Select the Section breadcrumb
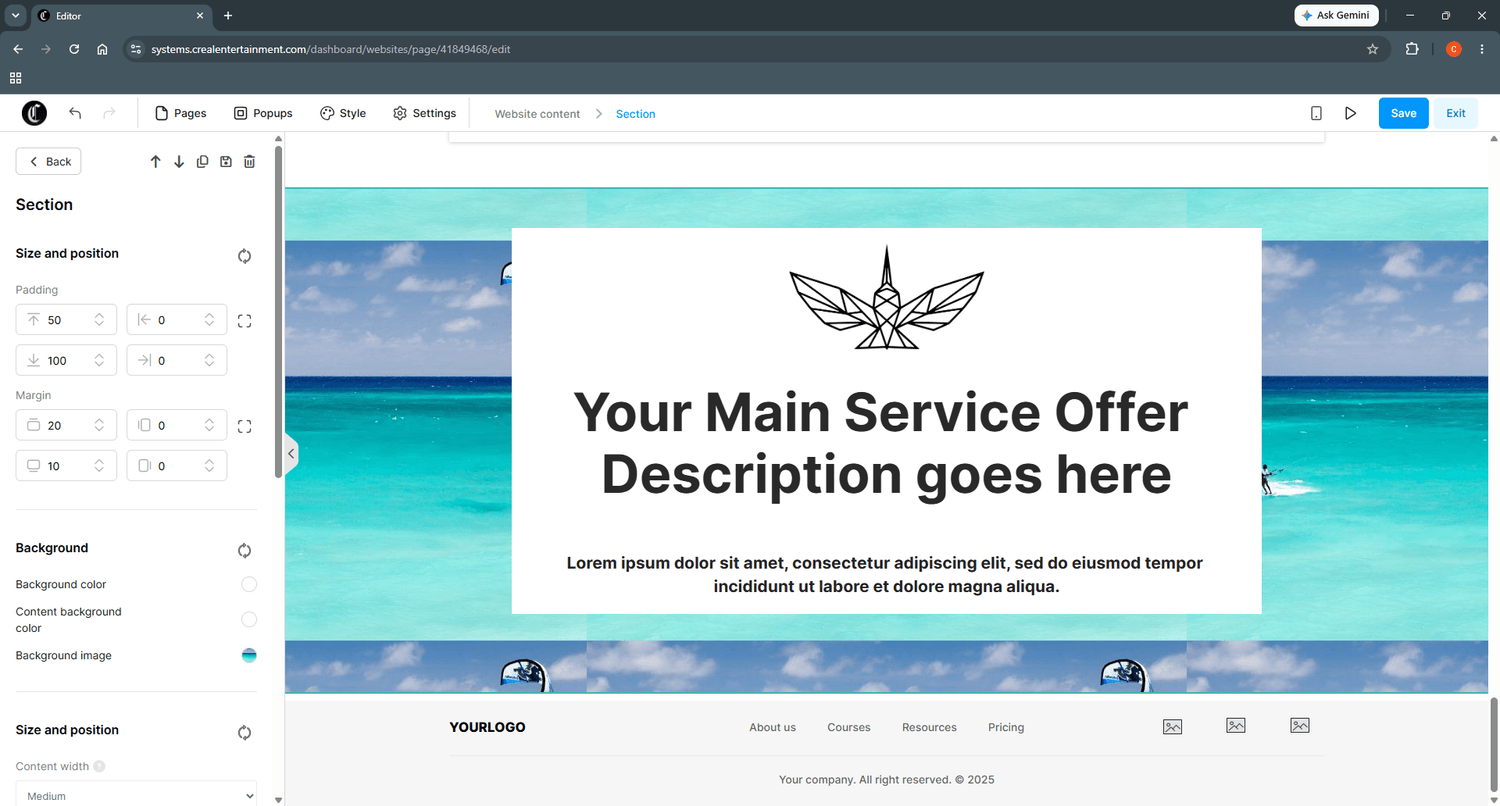This screenshot has width=1500, height=806. pos(635,114)
